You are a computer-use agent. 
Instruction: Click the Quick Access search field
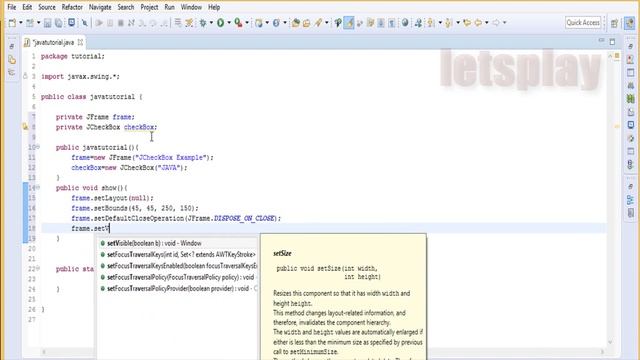[583, 23]
